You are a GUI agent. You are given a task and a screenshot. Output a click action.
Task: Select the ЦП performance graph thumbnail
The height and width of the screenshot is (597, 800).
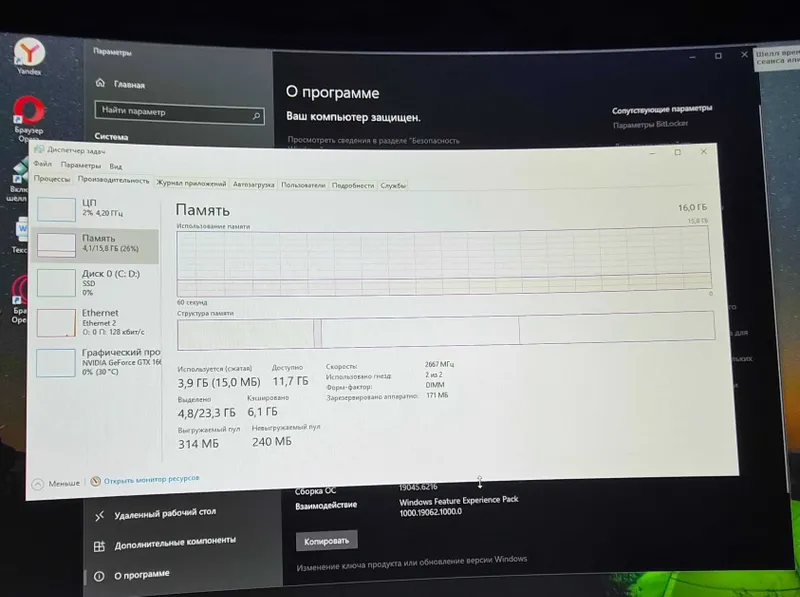56,209
